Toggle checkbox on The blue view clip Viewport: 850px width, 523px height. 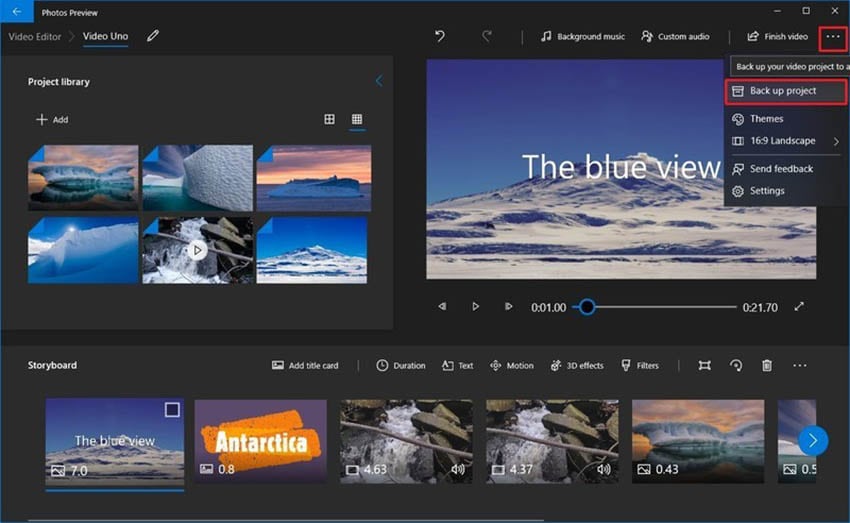click(172, 410)
